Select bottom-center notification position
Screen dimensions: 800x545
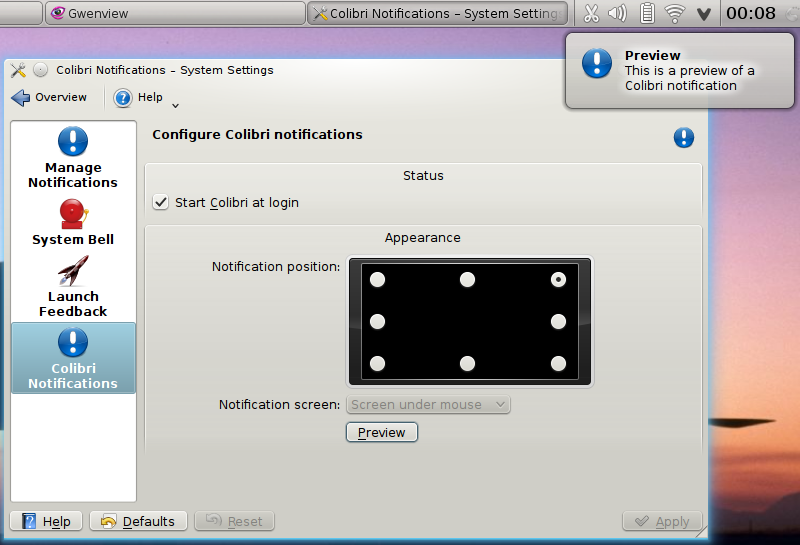click(x=467, y=363)
